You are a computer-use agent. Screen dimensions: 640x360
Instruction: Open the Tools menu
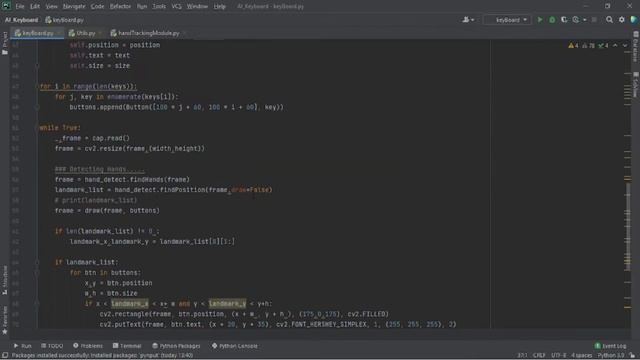pyautogui.click(x=159, y=6)
